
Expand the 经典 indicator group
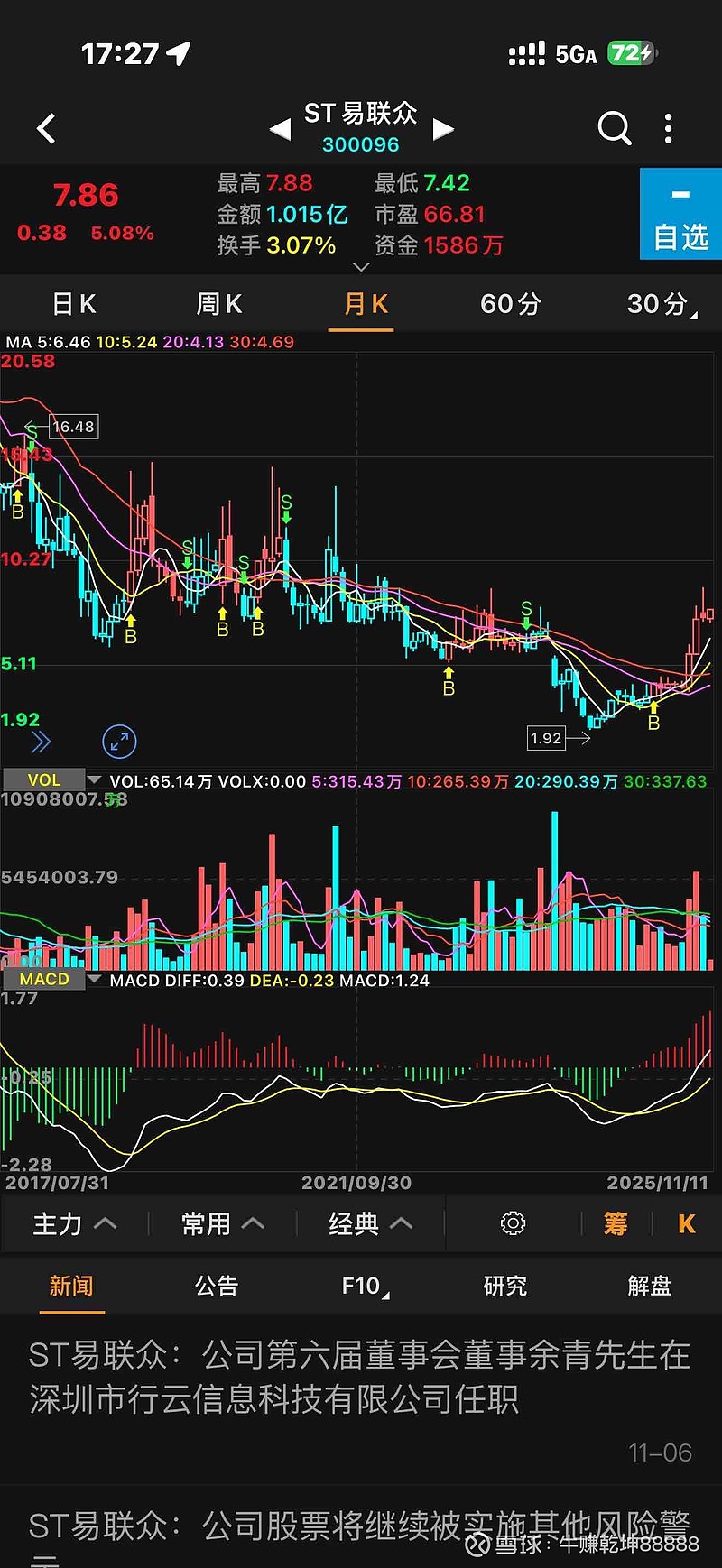(x=370, y=1224)
